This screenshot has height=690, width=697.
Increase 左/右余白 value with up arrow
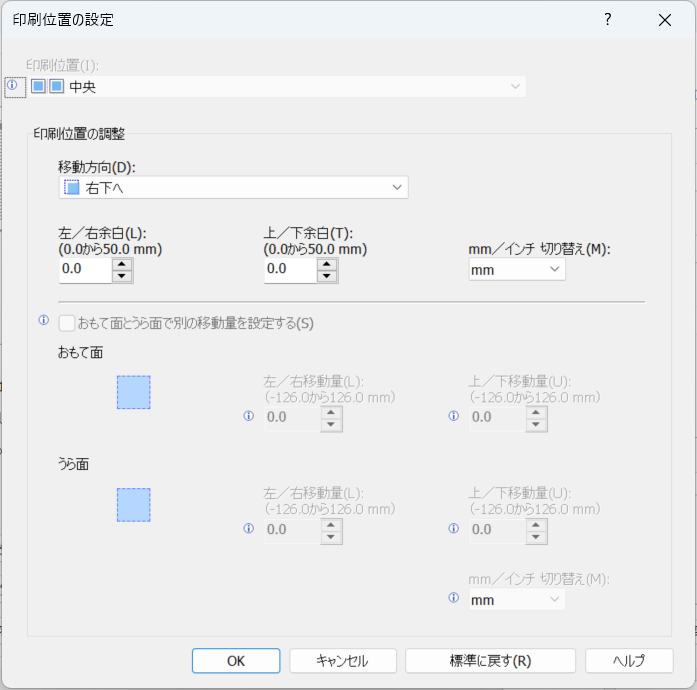pyautogui.click(x=122, y=264)
